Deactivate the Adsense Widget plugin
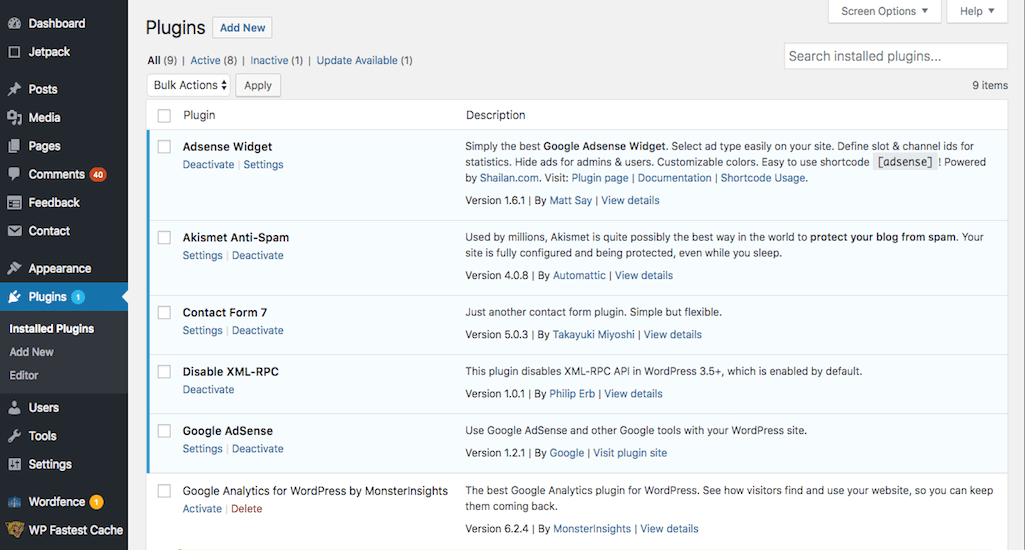 click(209, 165)
